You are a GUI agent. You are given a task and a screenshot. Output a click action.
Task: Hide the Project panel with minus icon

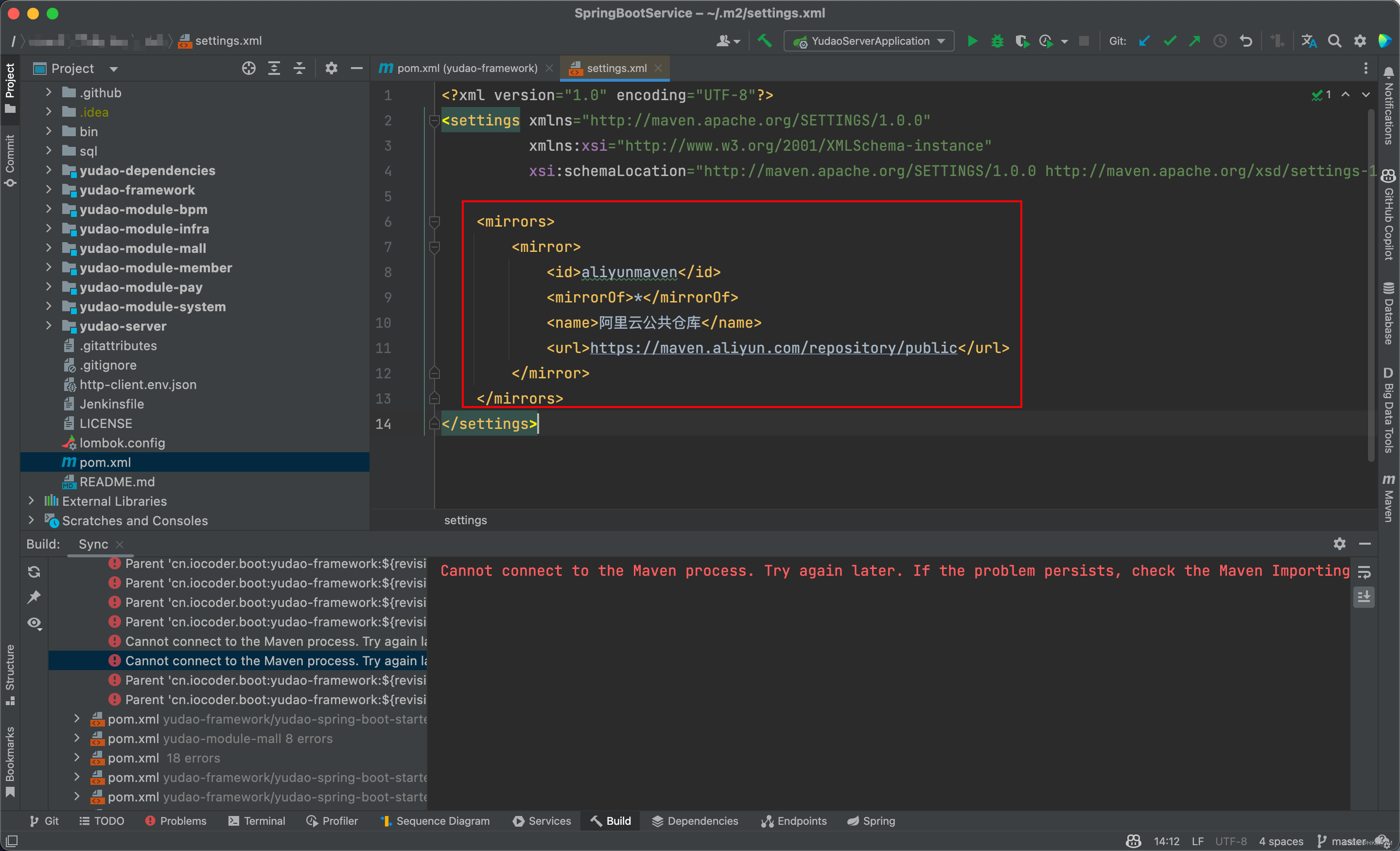(357, 68)
